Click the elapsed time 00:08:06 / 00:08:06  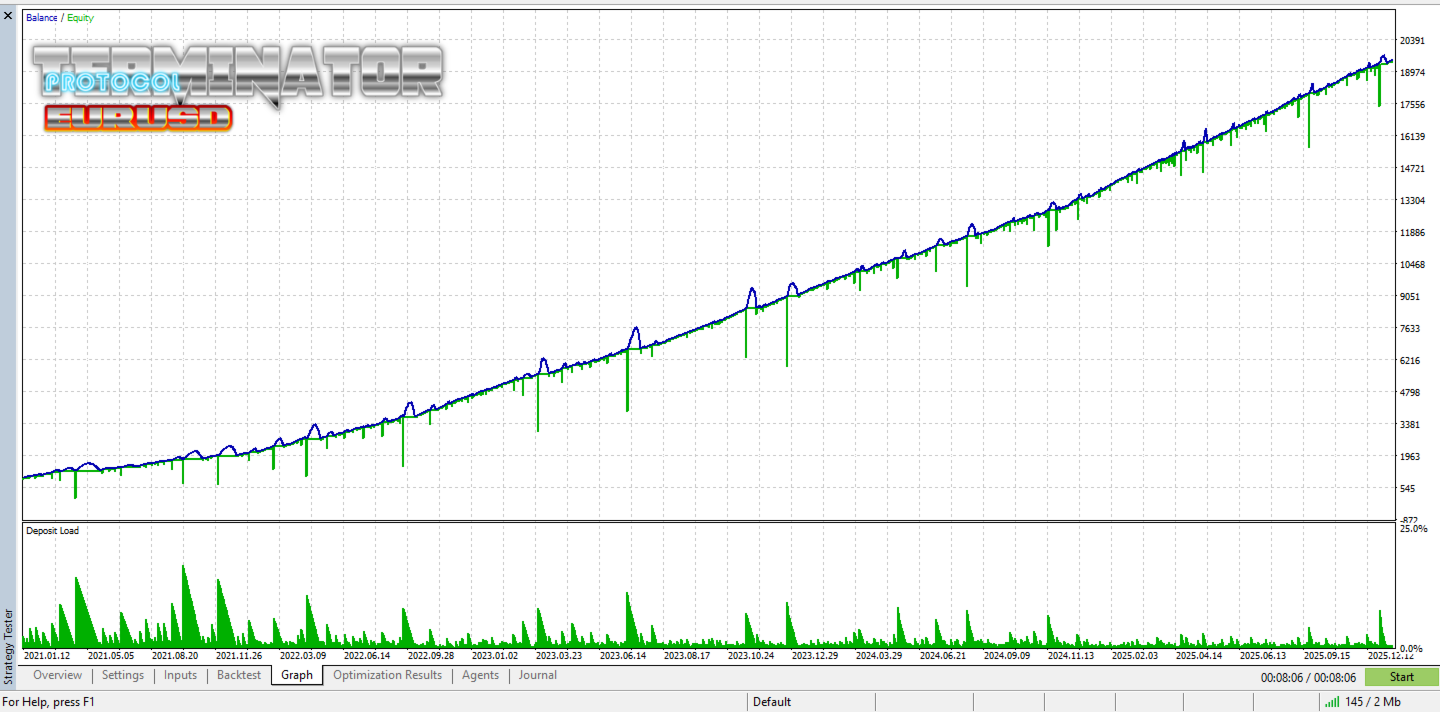pos(1308,677)
